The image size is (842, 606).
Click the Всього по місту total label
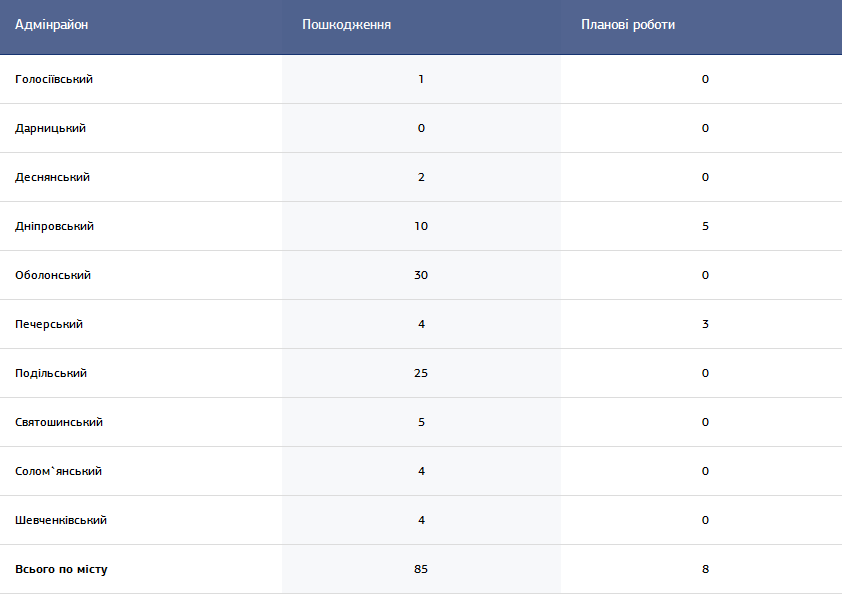(61, 570)
